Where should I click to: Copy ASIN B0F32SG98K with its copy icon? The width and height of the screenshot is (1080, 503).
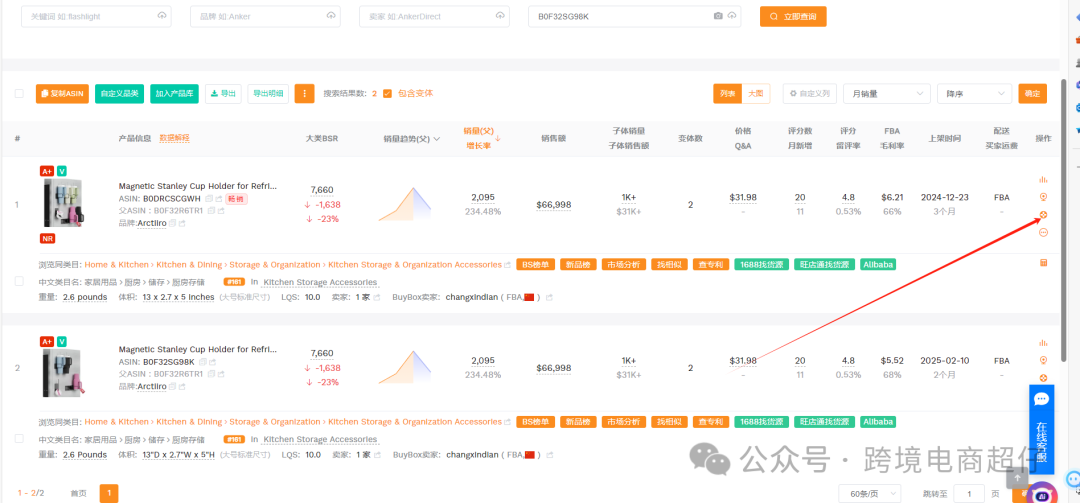(x=202, y=362)
